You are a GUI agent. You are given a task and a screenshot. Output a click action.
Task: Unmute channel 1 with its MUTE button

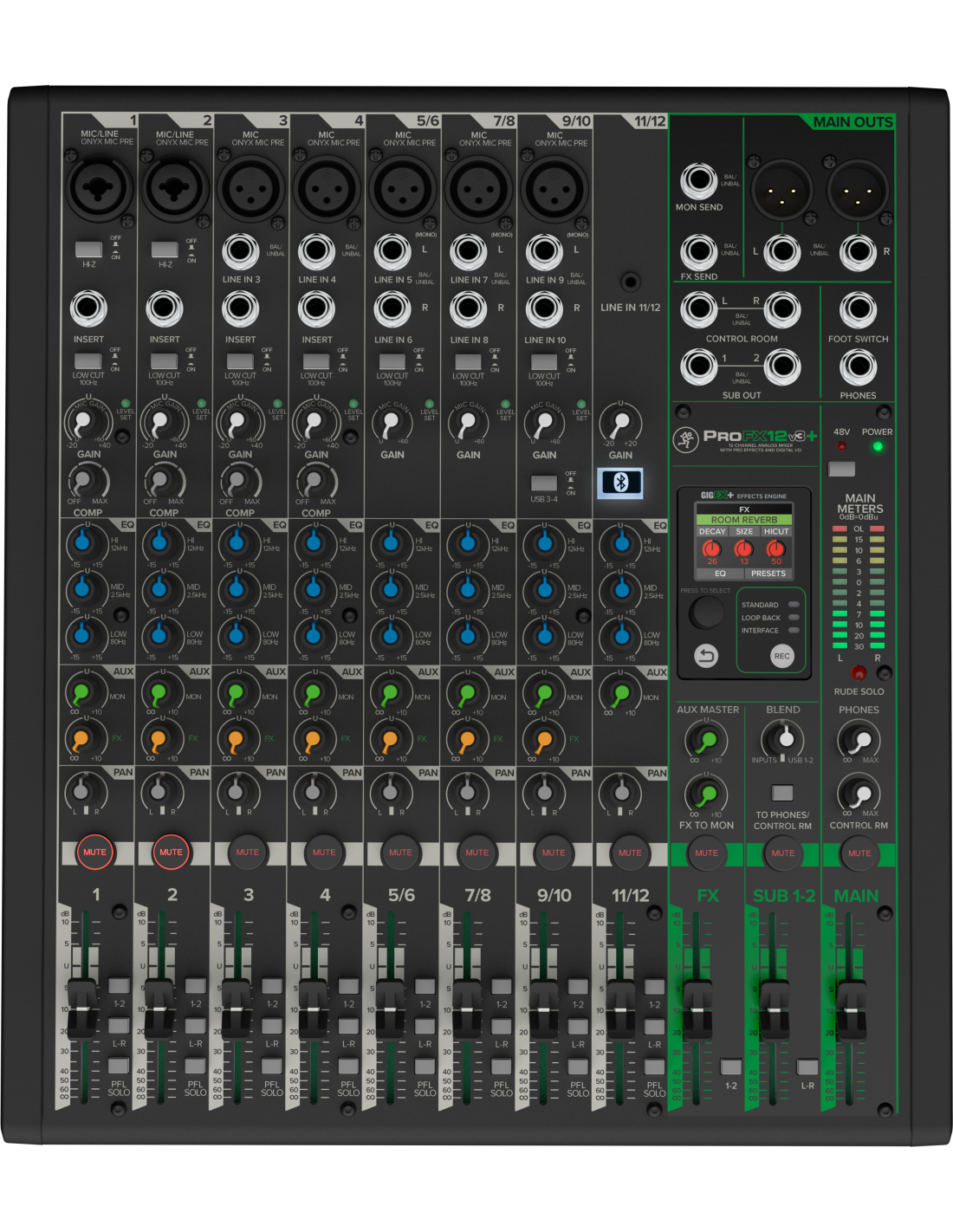pos(94,853)
